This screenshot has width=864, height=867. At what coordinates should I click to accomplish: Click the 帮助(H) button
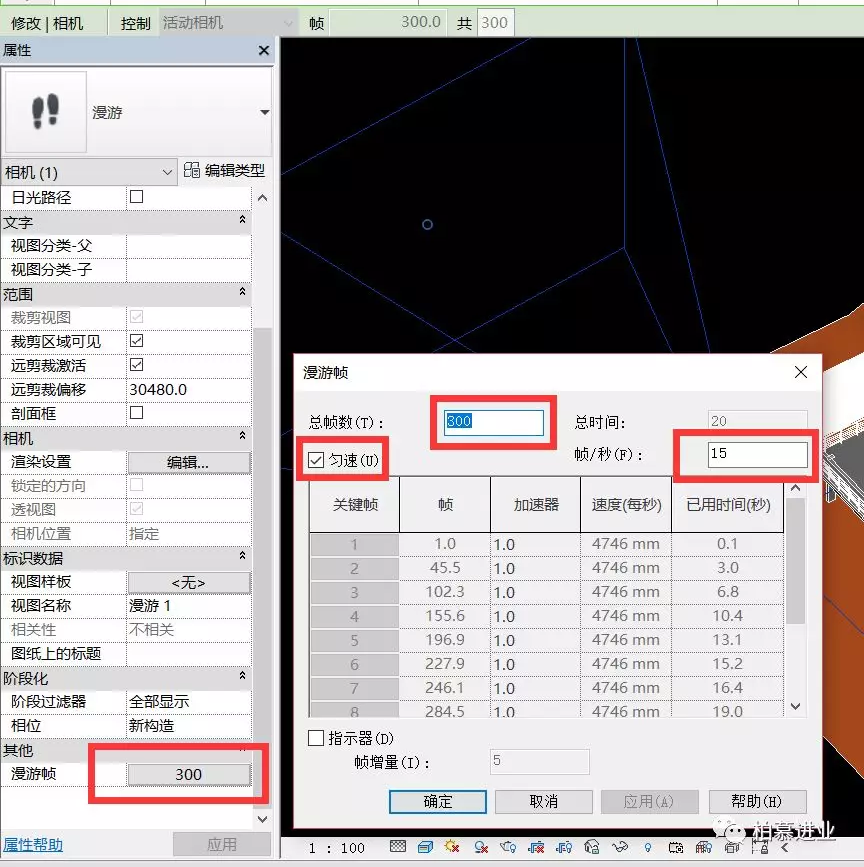(x=757, y=801)
